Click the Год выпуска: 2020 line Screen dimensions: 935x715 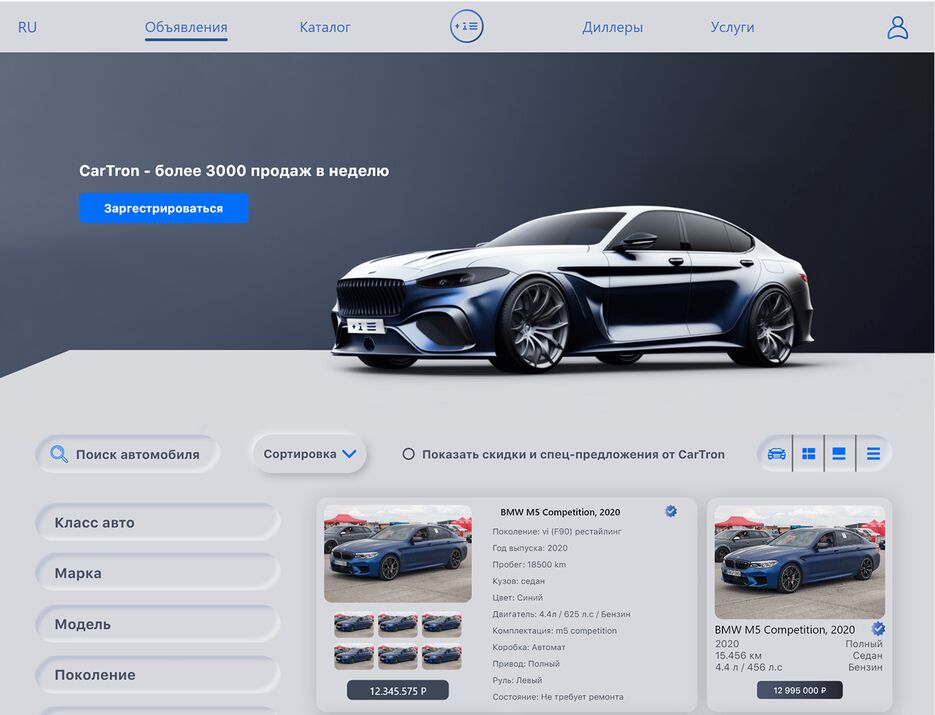(x=530, y=548)
